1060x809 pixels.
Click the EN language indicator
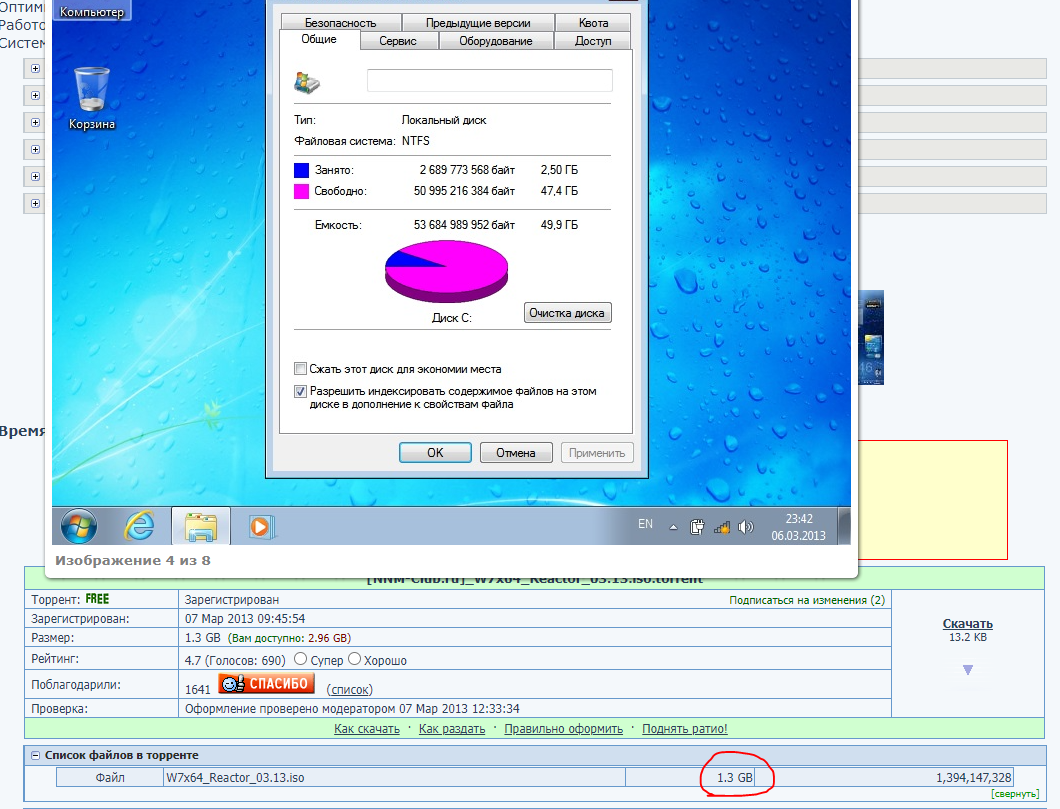[645, 524]
